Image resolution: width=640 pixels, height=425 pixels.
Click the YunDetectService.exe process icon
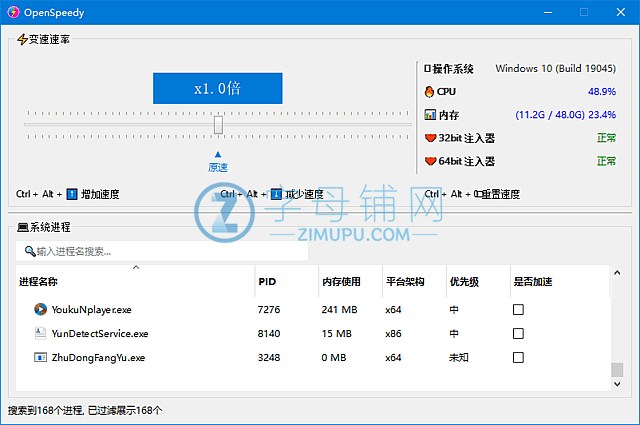tap(40, 334)
